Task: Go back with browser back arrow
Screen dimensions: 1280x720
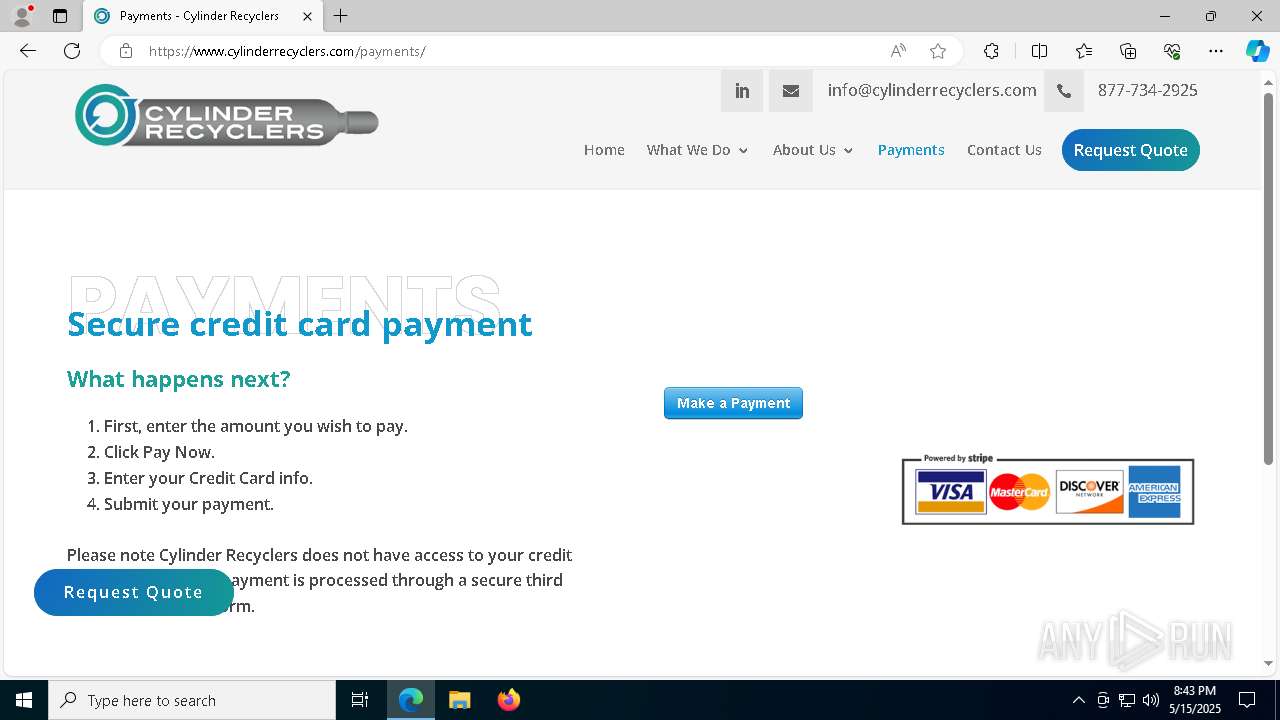Action: pyautogui.click(x=28, y=51)
